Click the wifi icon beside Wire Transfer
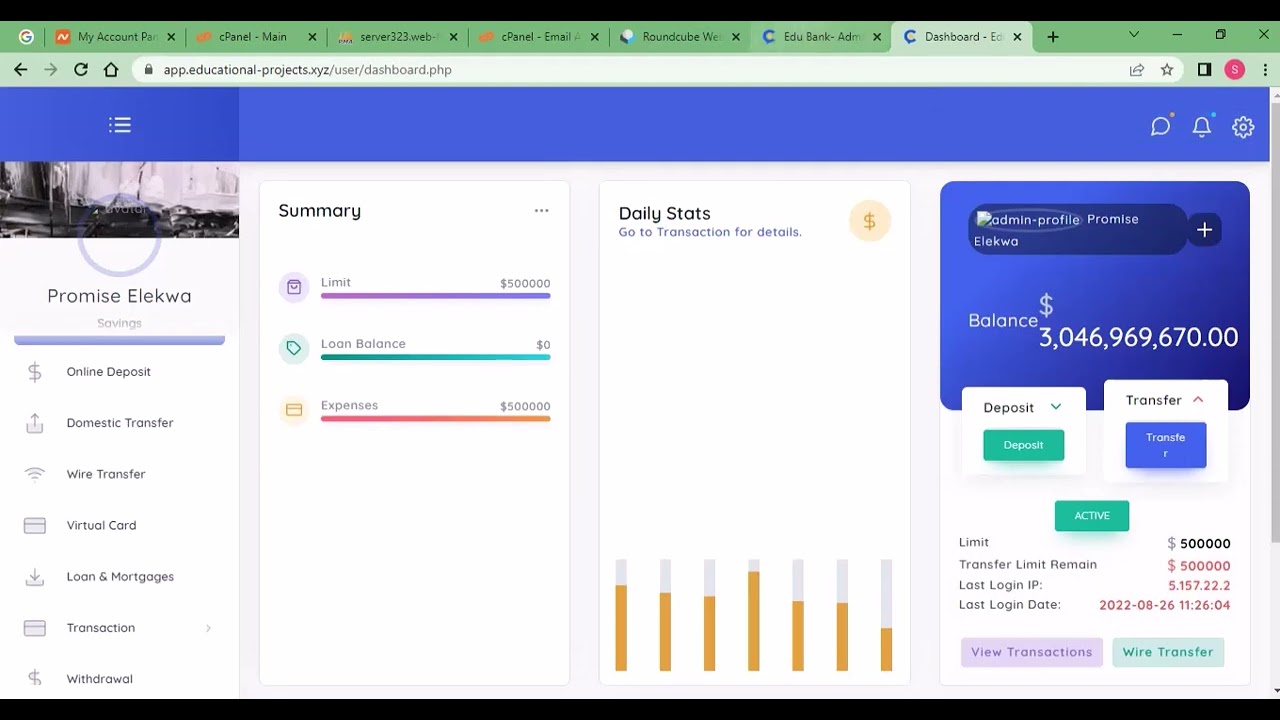Image resolution: width=1280 pixels, height=720 pixels. pos(35,474)
